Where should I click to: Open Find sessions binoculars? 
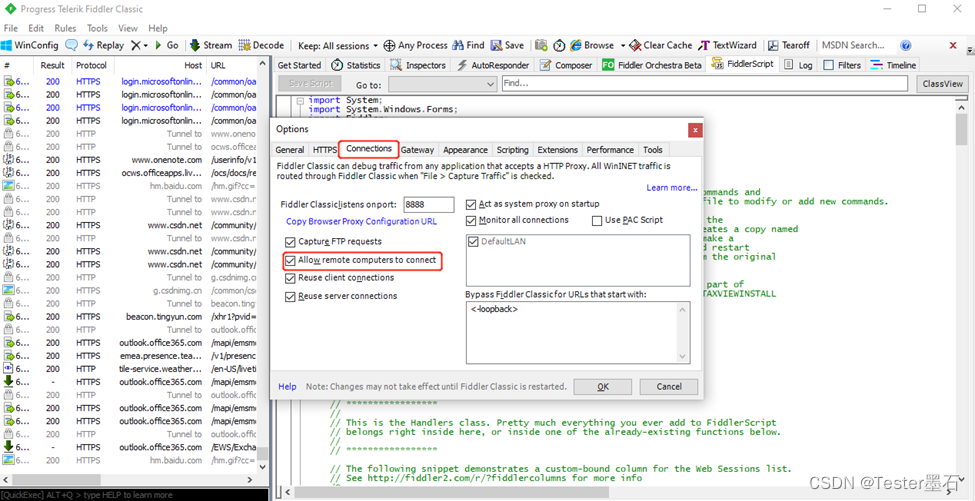click(x=468, y=45)
